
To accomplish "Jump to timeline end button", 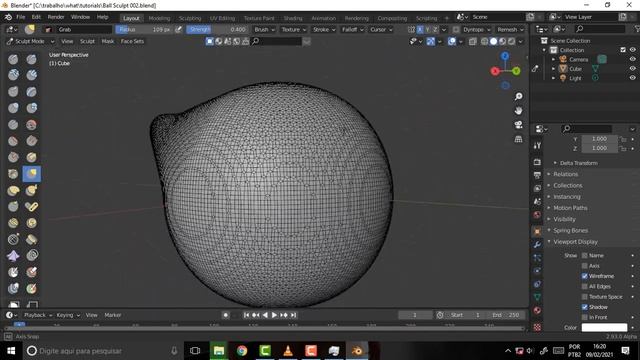I will click(x=293, y=315).
